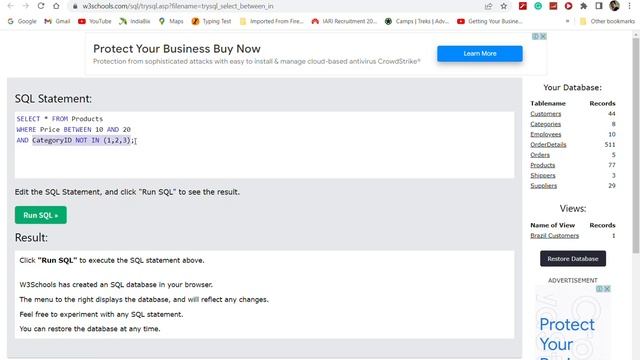Open the red play-button extension icon
Screen dimensions: 640x360
[568, 6]
